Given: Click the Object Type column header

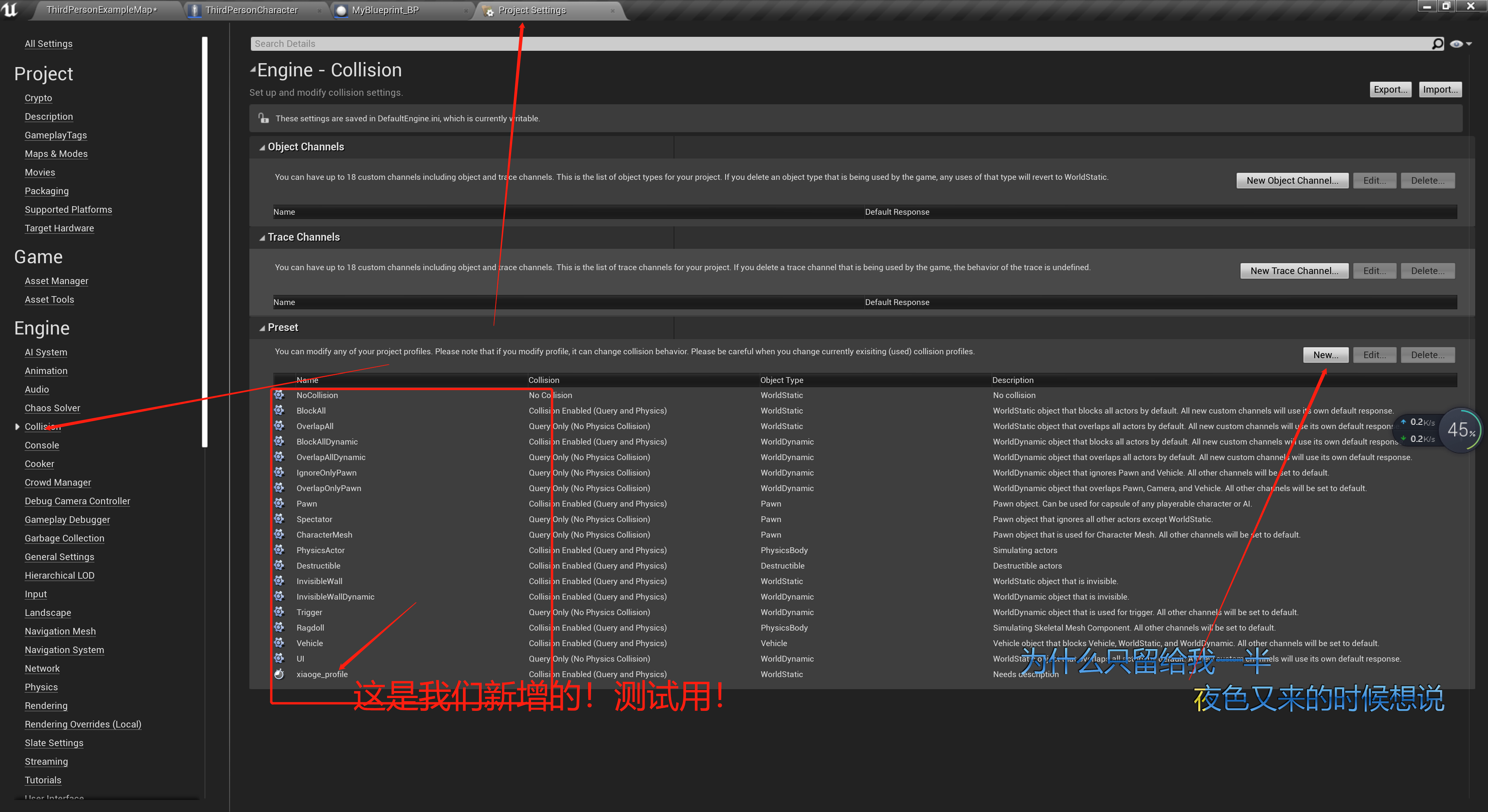Looking at the screenshot, I should click(x=781, y=380).
